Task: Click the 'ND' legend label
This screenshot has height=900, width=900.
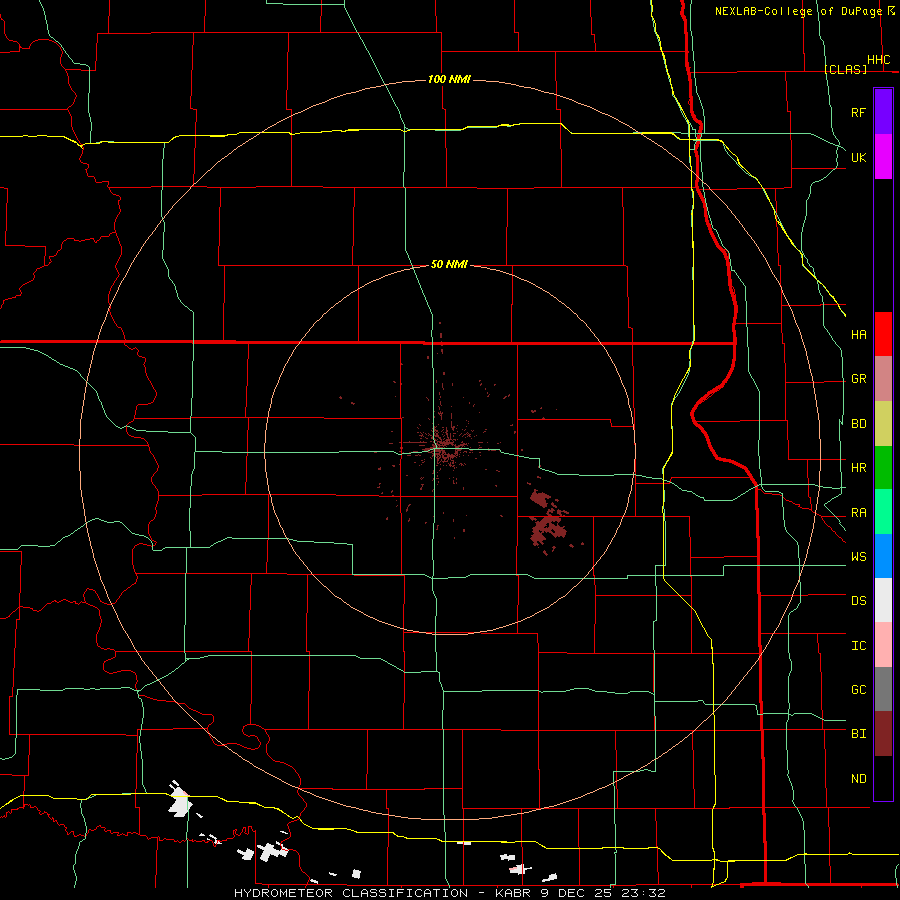Action: (x=859, y=779)
